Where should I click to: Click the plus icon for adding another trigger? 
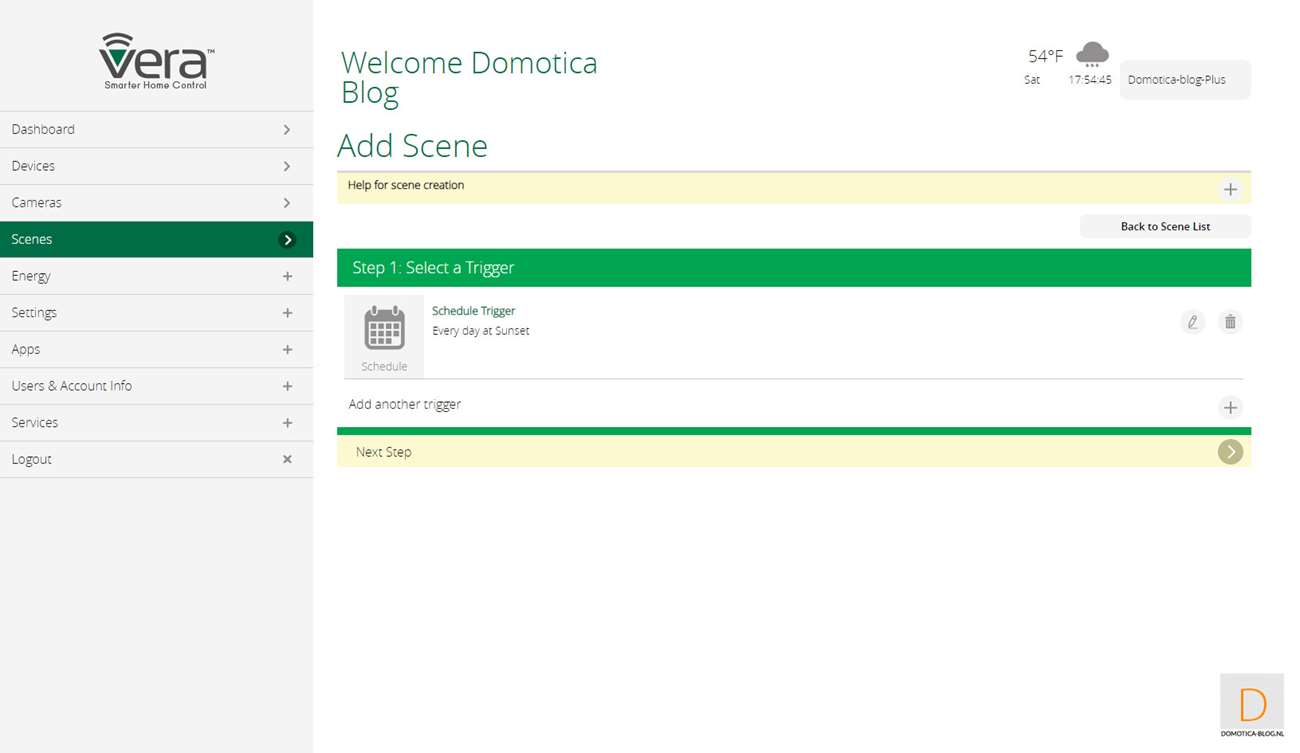click(x=1230, y=407)
